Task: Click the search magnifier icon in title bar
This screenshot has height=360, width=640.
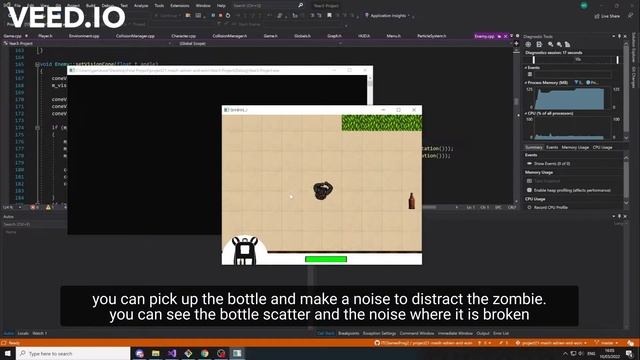Action: click(301, 5)
